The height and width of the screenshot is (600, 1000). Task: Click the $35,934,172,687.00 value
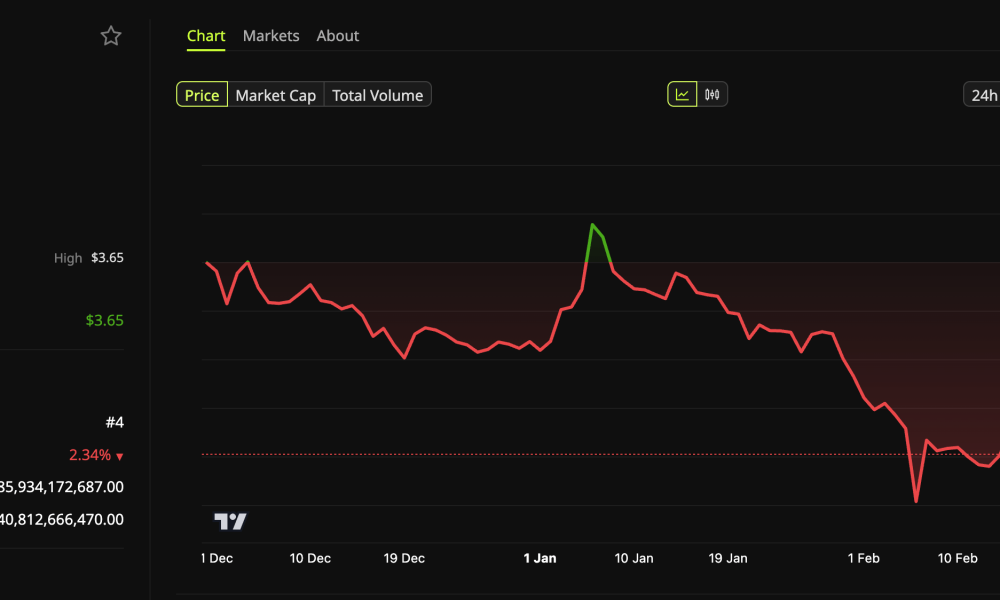(62, 487)
